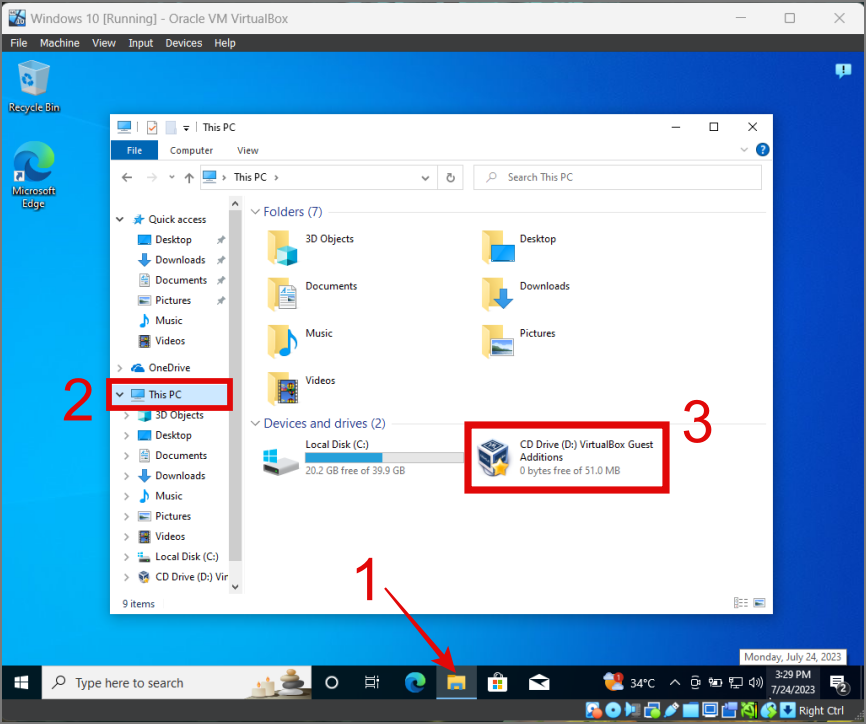This screenshot has width=866, height=724.
Task: Customize Quick Access Toolbar dropdown arrow
Action: coord(186,128)
